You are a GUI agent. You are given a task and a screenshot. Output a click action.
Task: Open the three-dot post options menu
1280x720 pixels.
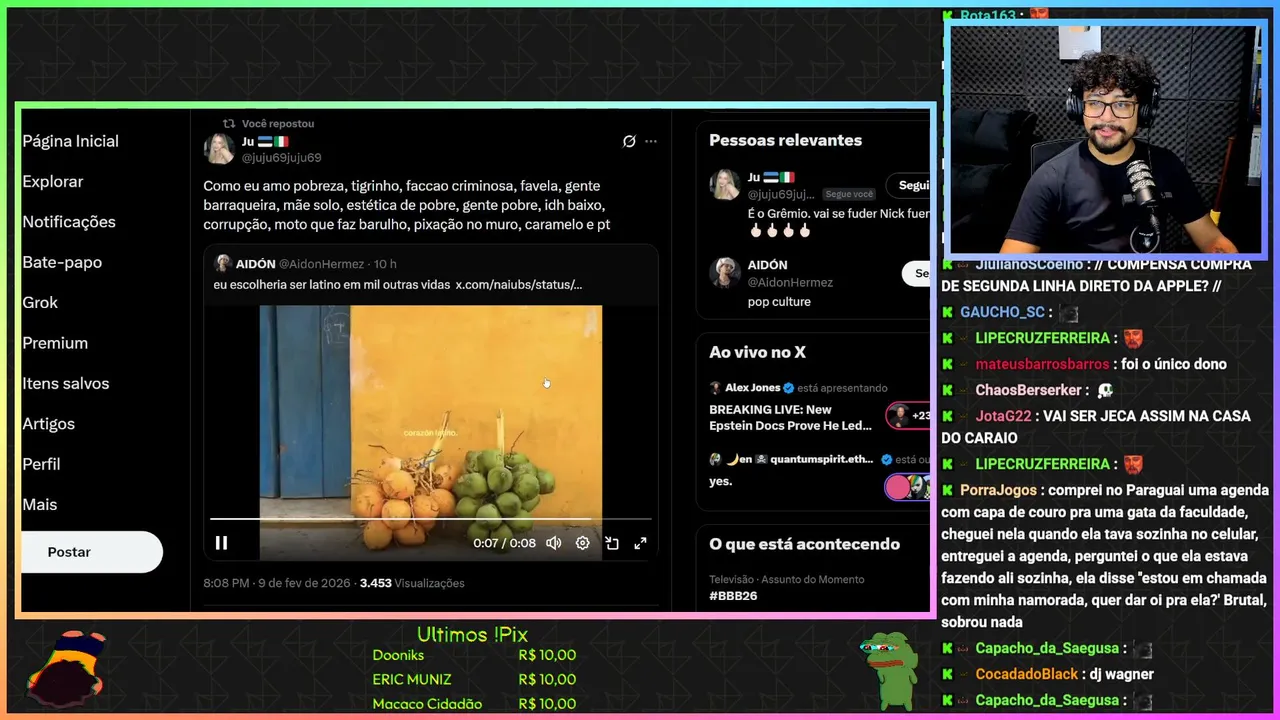[x=651, y=141]
